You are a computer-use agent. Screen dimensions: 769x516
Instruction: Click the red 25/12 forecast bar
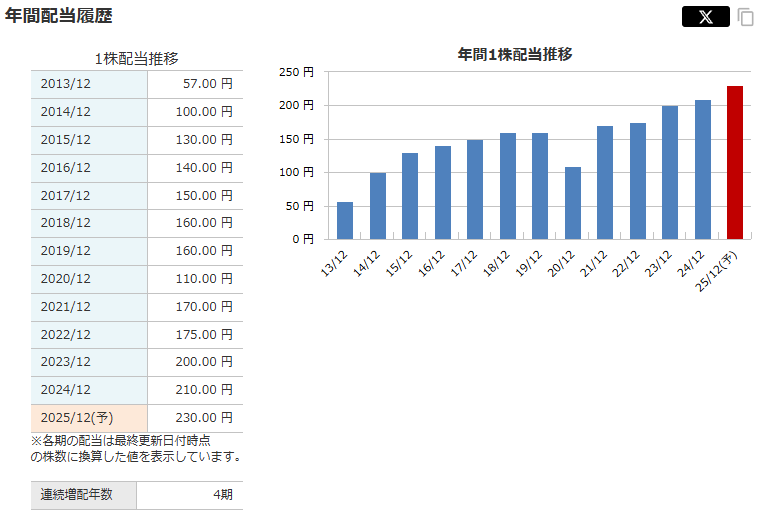tap(735, 162)
